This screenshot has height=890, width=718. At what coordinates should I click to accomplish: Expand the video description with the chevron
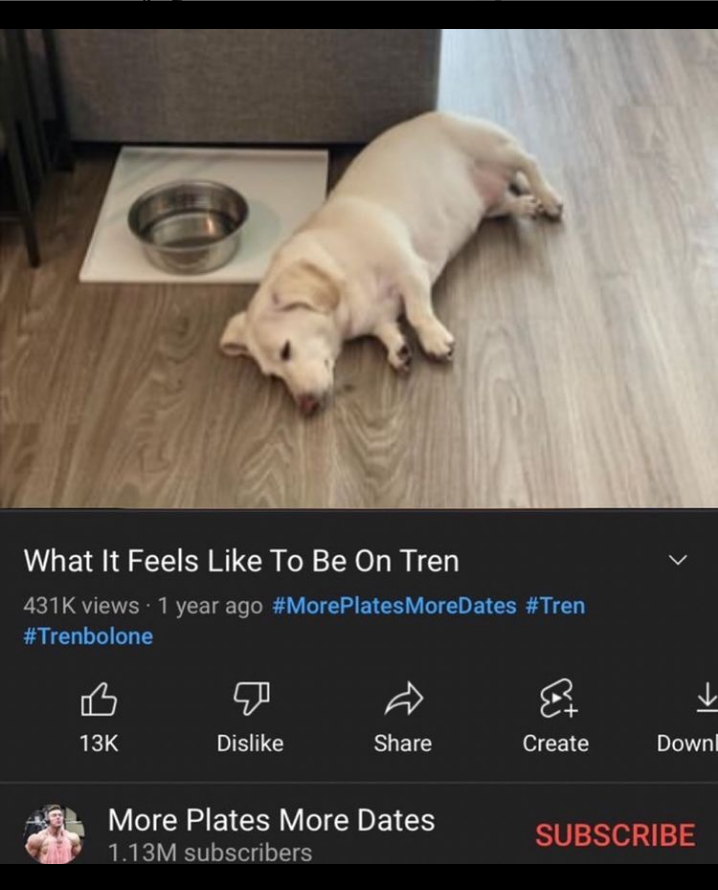click(x=677, y=560)
